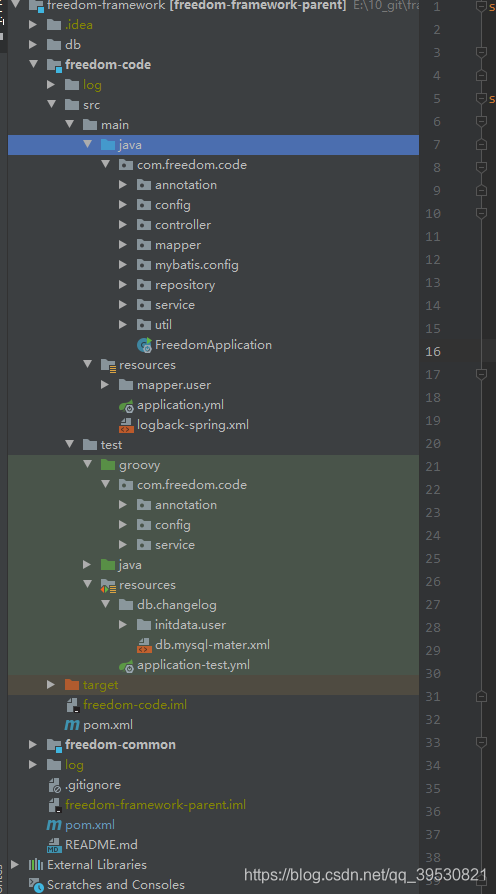Viewport: 496px width, 894px height.
Task: Select the config package under groovy
Action: pos(173,525)
